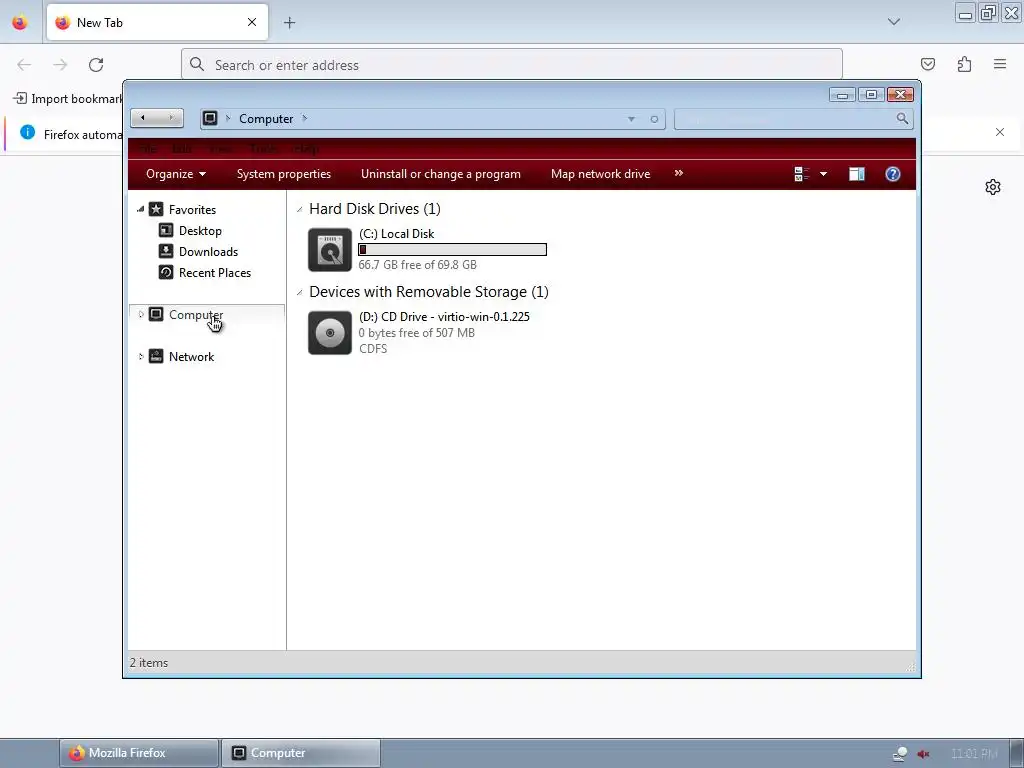
Task: Open Firefox View icon
Action: click(x=20, y=23)
